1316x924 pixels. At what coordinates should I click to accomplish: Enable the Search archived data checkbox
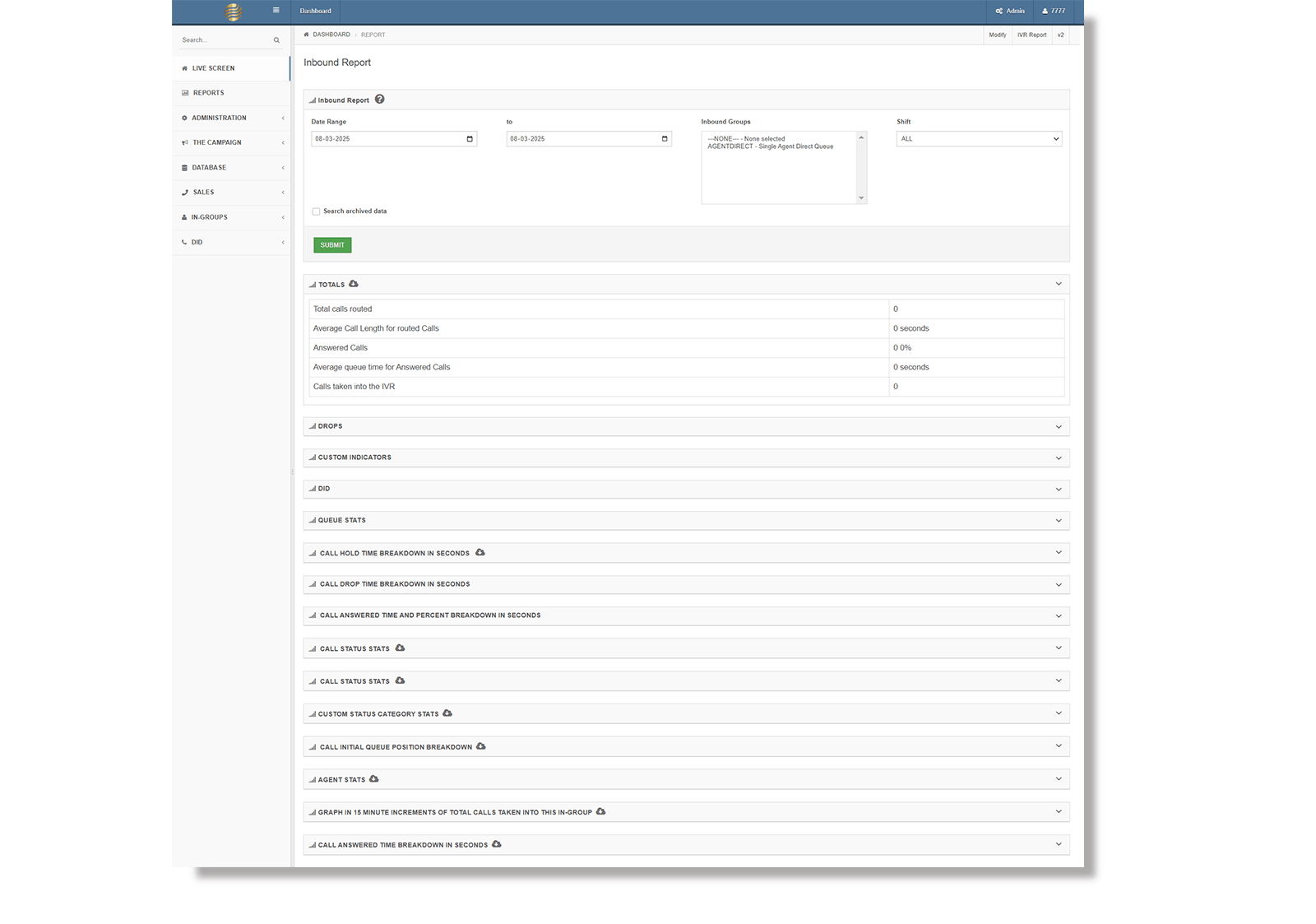pos(316,211)
